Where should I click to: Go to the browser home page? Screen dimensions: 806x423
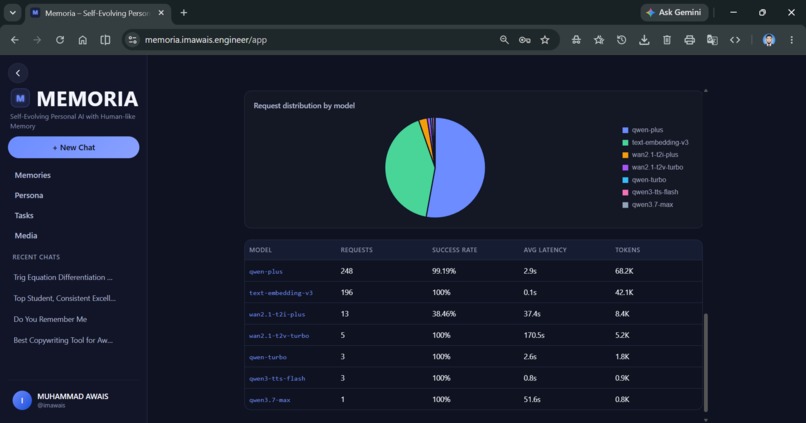click(82, 40)
